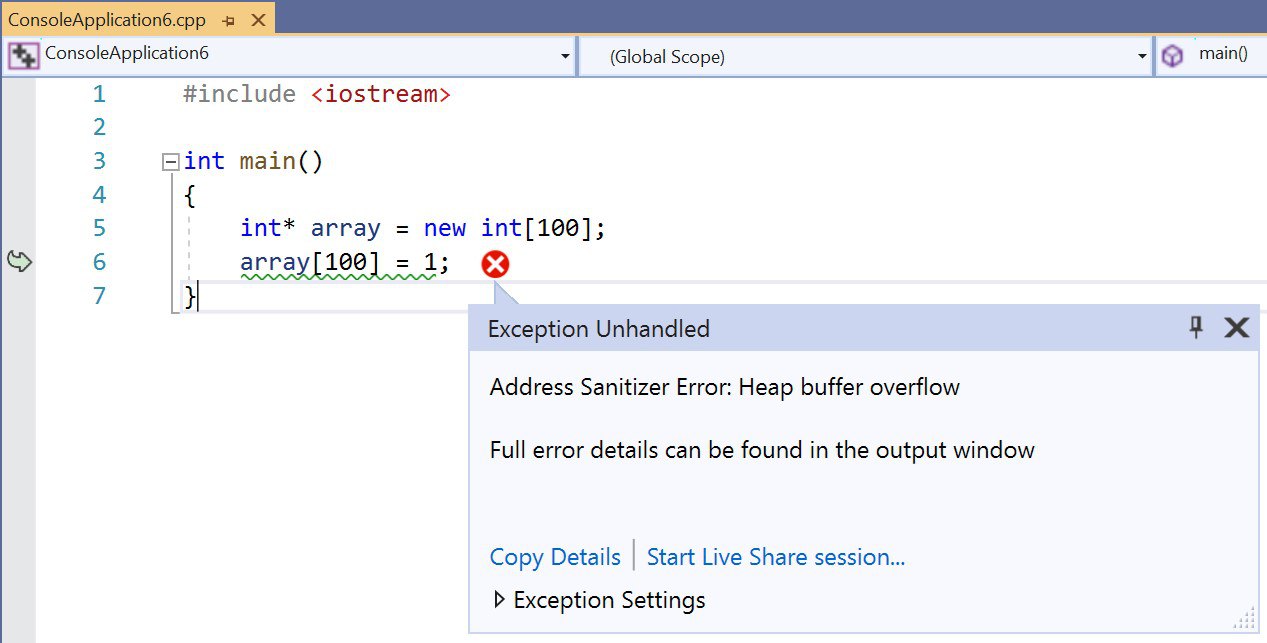Close the ConsoleApplication6.cpp tab

pos(258,20)
